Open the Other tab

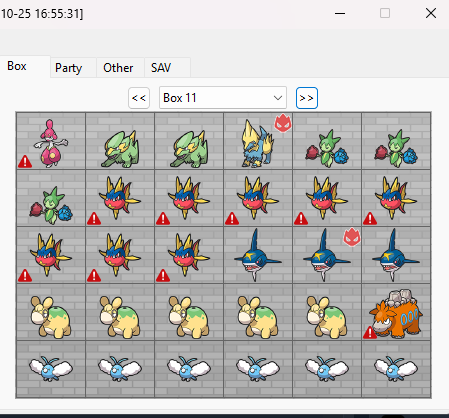[118, 68]
